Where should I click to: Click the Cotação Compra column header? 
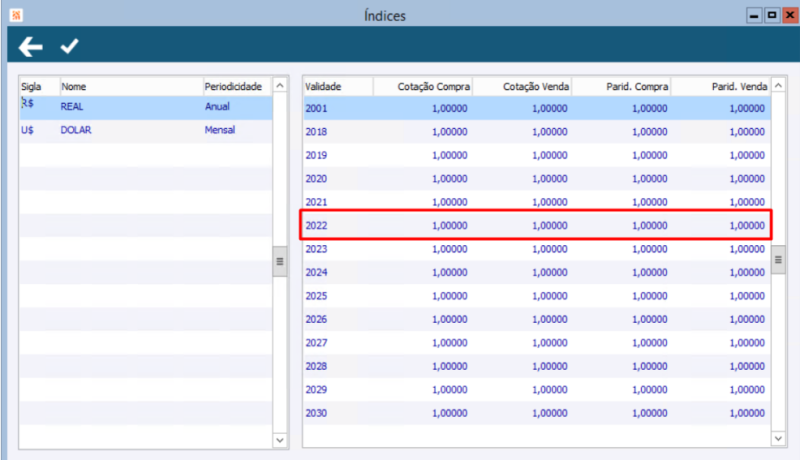click(423, 86)
